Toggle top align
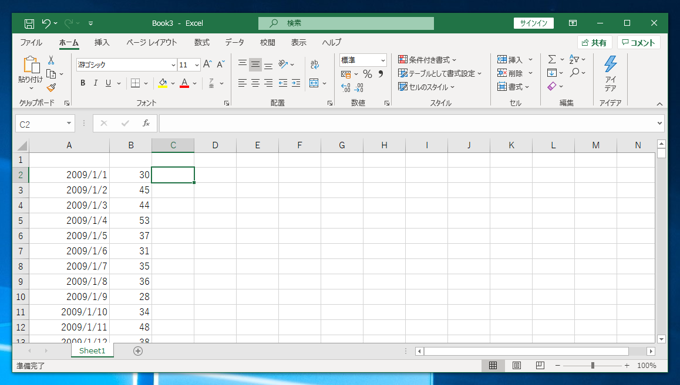Screen dimensions: 680x385 242,65
